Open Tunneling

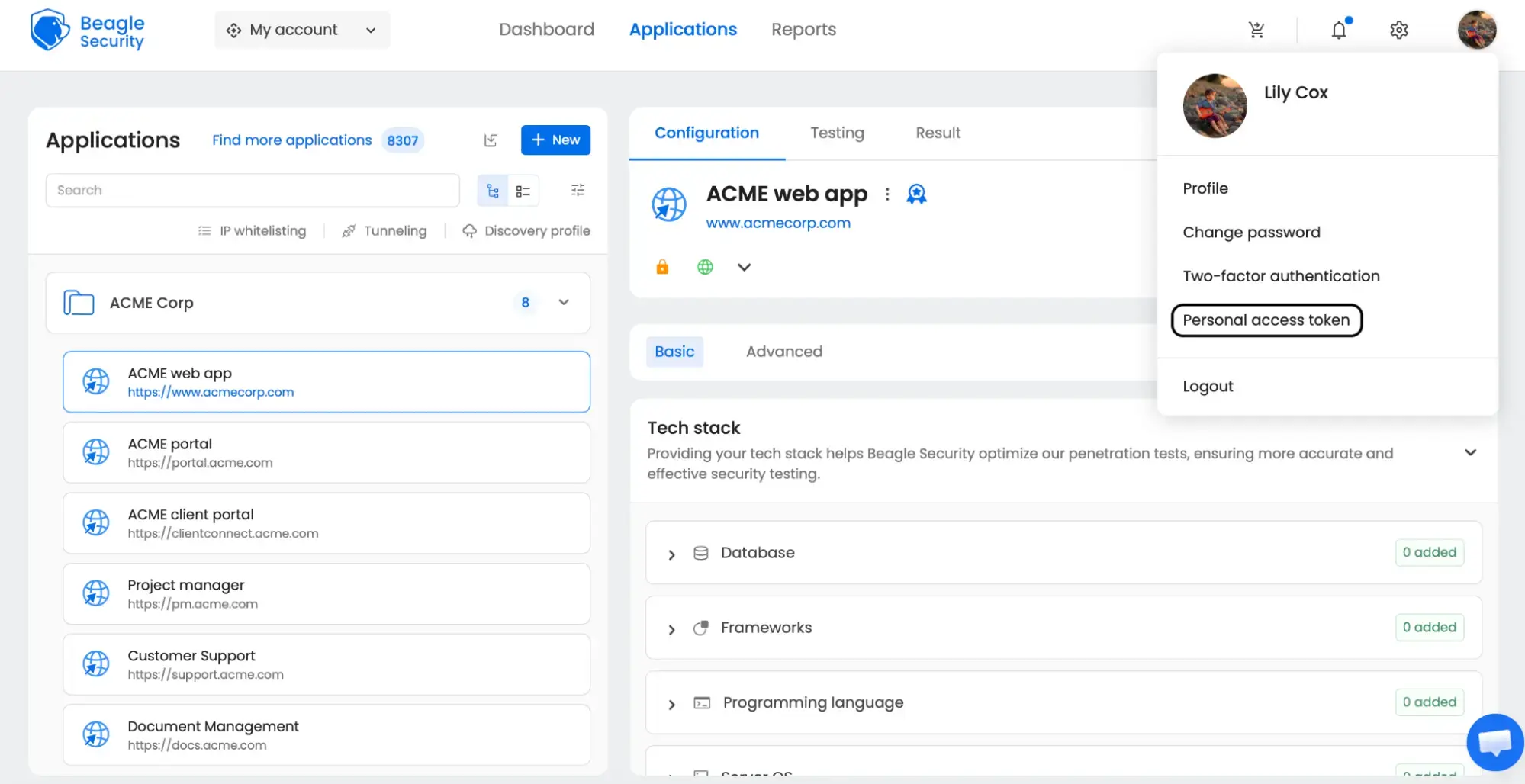tap(384, 231)
